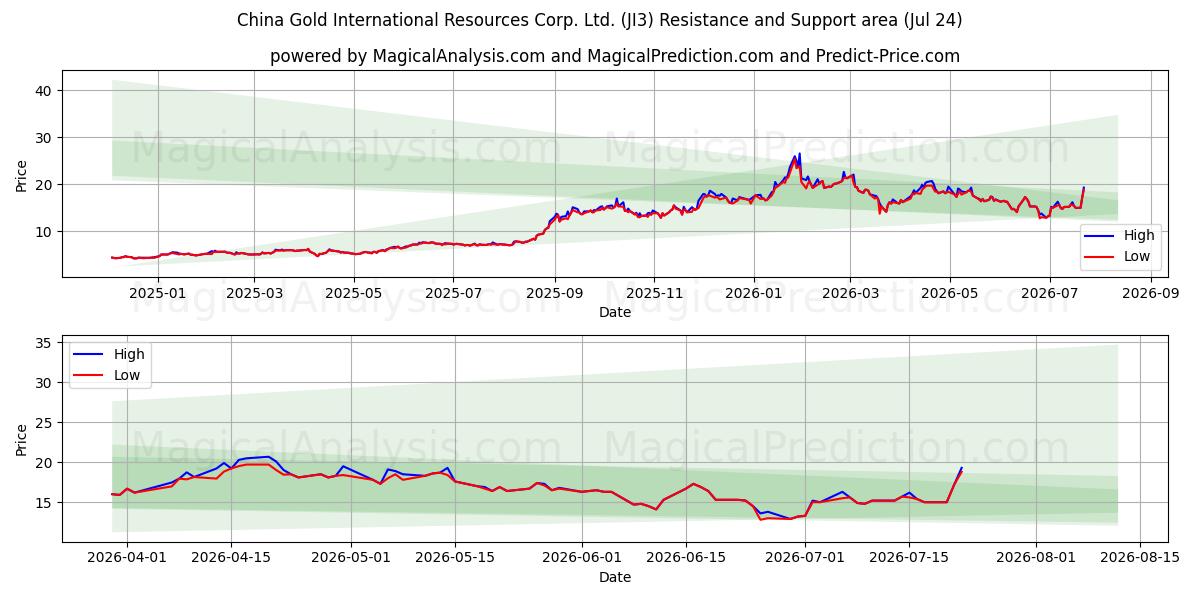This screenshot has height=600, width=1200.
Task: Select the 2026-08-01 tick label
Action: [x=1036, y=558]
